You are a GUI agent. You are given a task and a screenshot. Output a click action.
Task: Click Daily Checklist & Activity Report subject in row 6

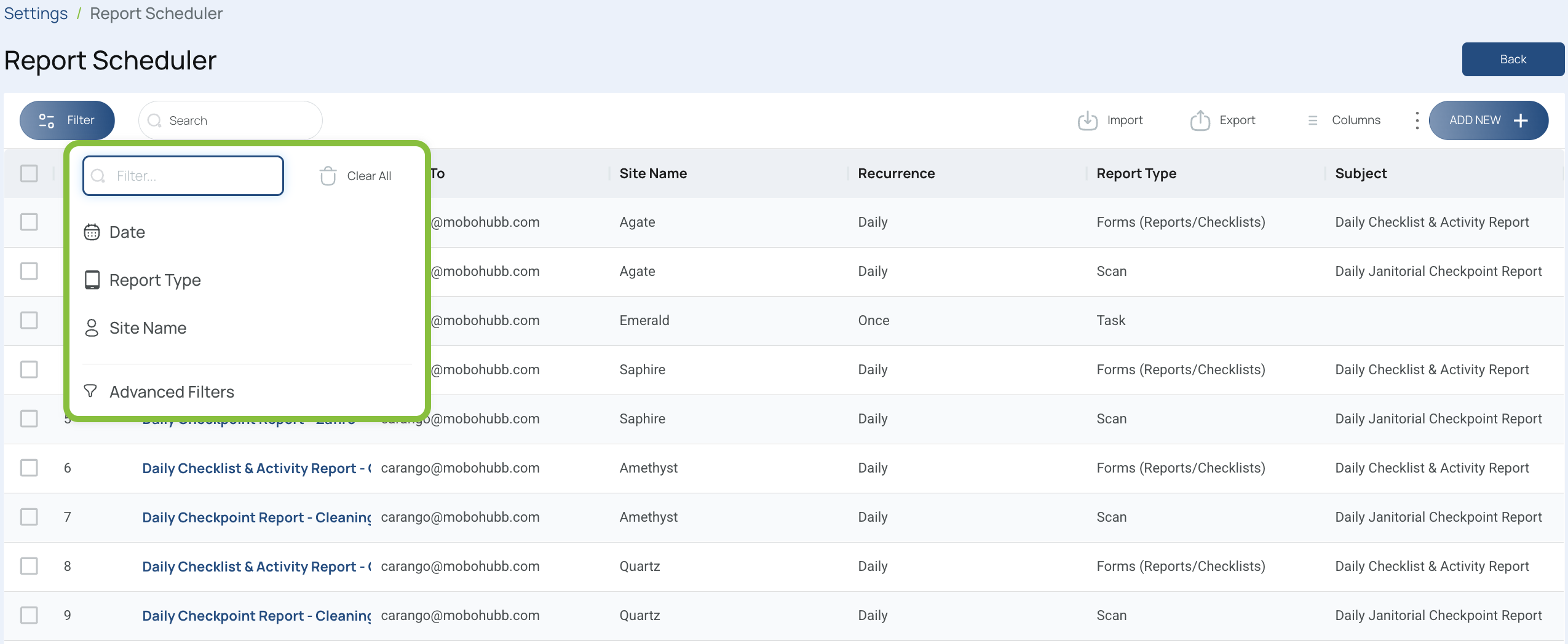click(x=1431, y=468)
